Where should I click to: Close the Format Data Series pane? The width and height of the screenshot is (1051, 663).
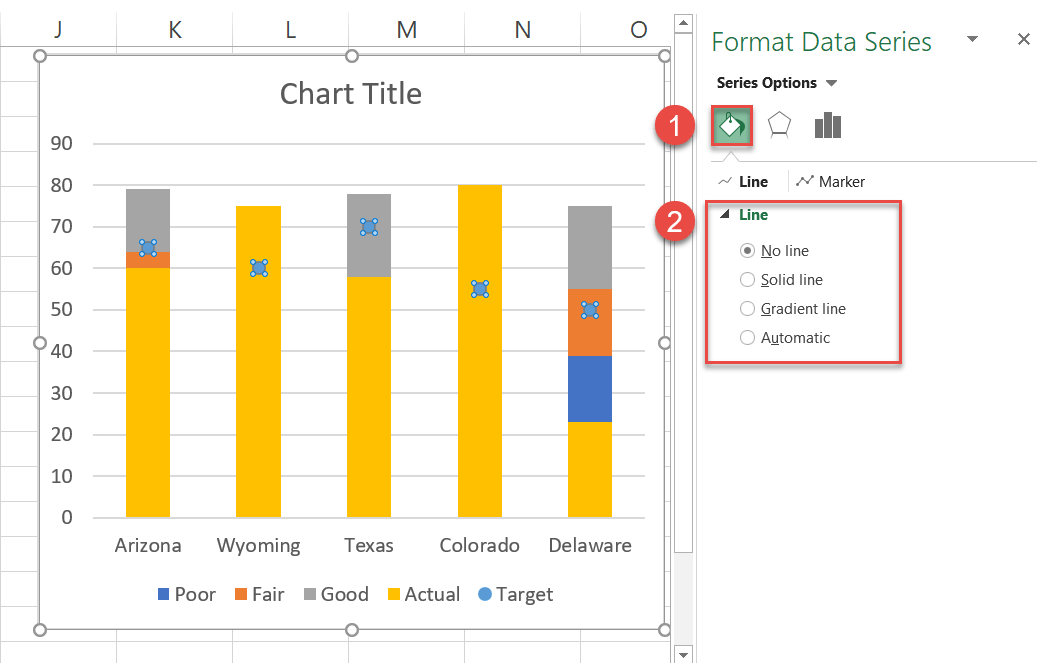(x=1023, y=39)
